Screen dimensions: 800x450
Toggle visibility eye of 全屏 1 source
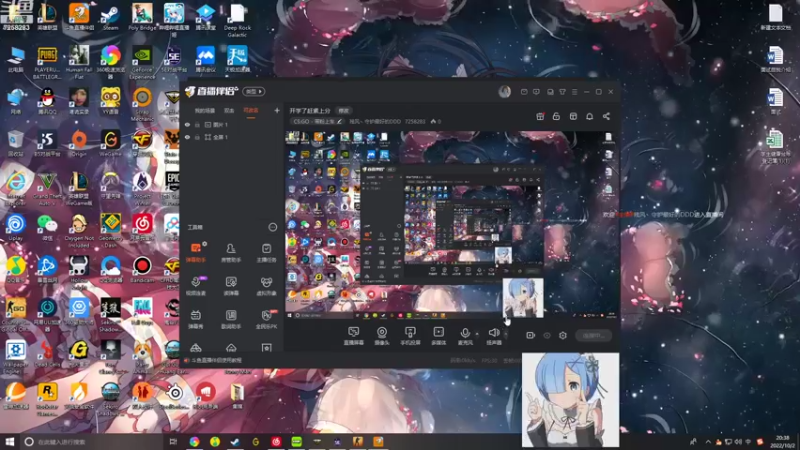[187, 137]
